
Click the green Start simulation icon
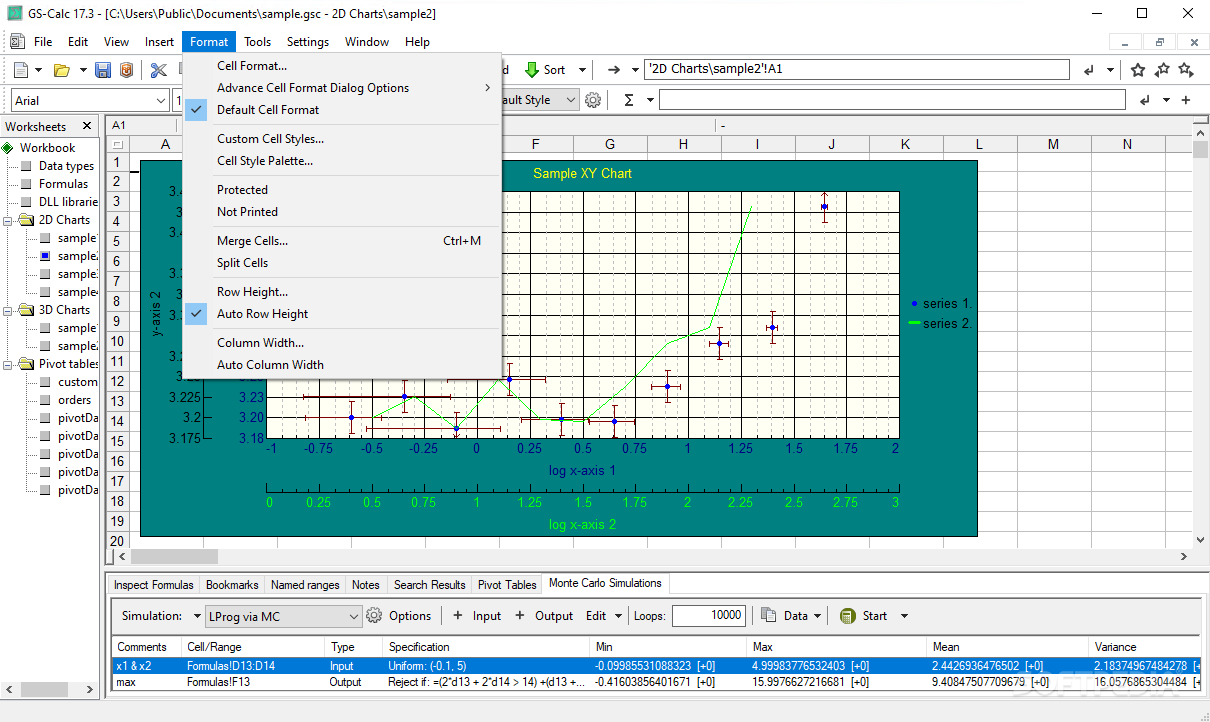pos(848,616)
